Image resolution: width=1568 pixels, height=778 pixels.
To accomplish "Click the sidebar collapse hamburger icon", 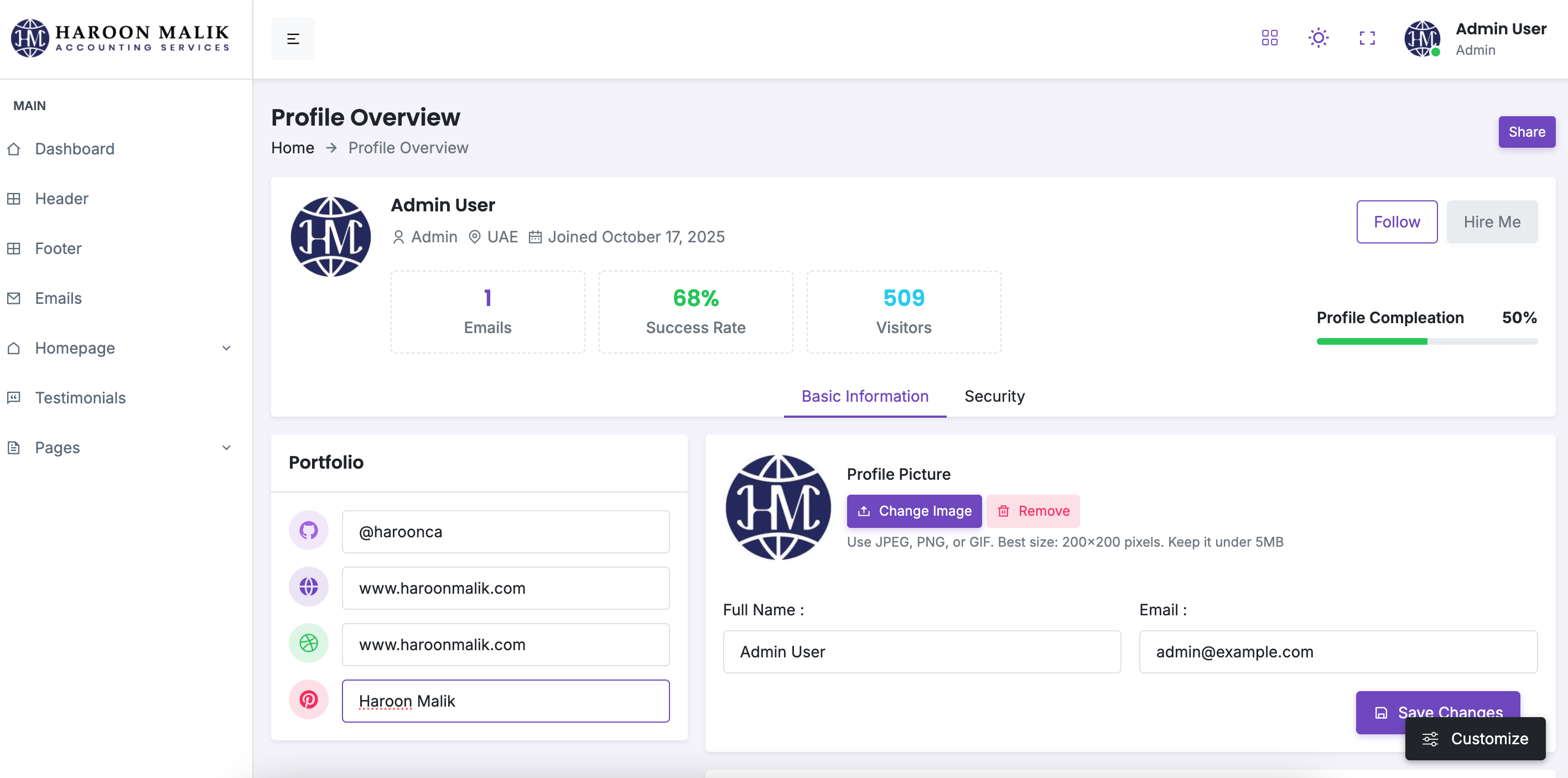I will click(293, 39).
